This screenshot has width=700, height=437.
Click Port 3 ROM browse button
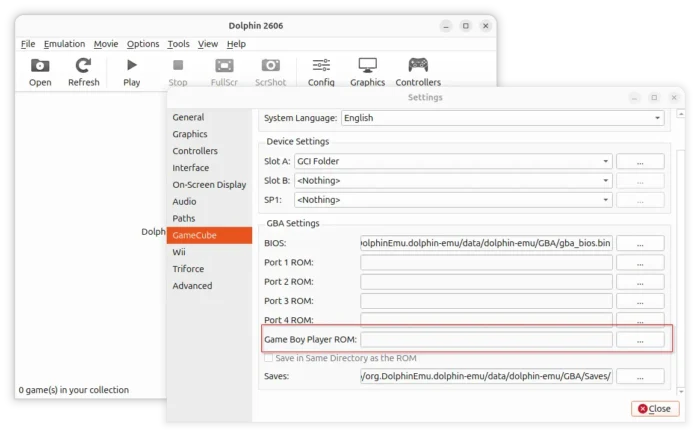pyautogui.click(x=640, y=301)
